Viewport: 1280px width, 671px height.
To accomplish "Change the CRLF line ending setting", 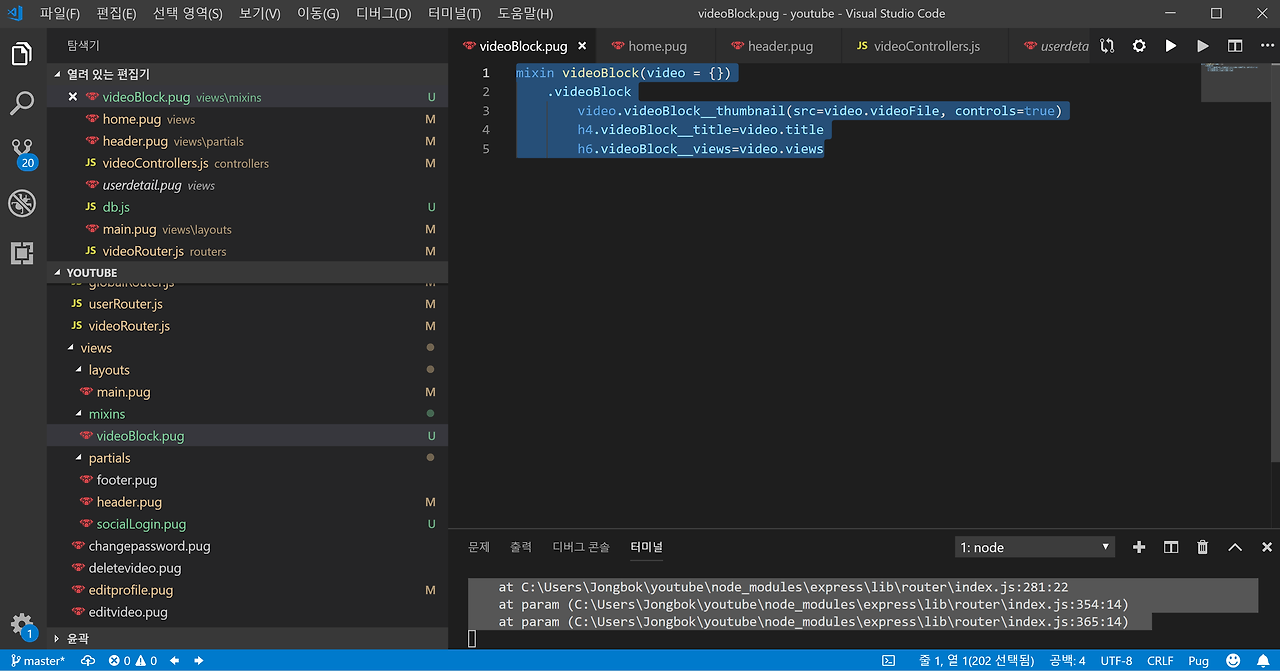I will [x=1160, y=661].
